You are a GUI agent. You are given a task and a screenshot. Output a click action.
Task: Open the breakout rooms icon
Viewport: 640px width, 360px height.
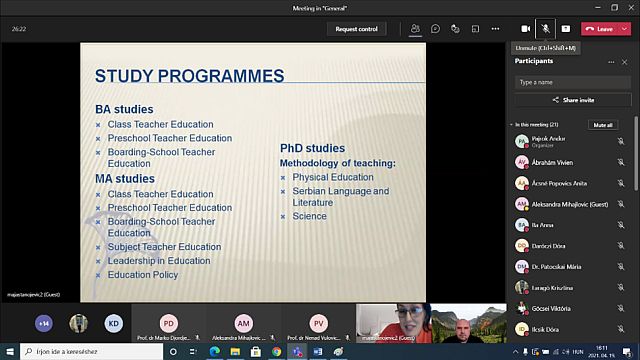[x=475, y=29]
